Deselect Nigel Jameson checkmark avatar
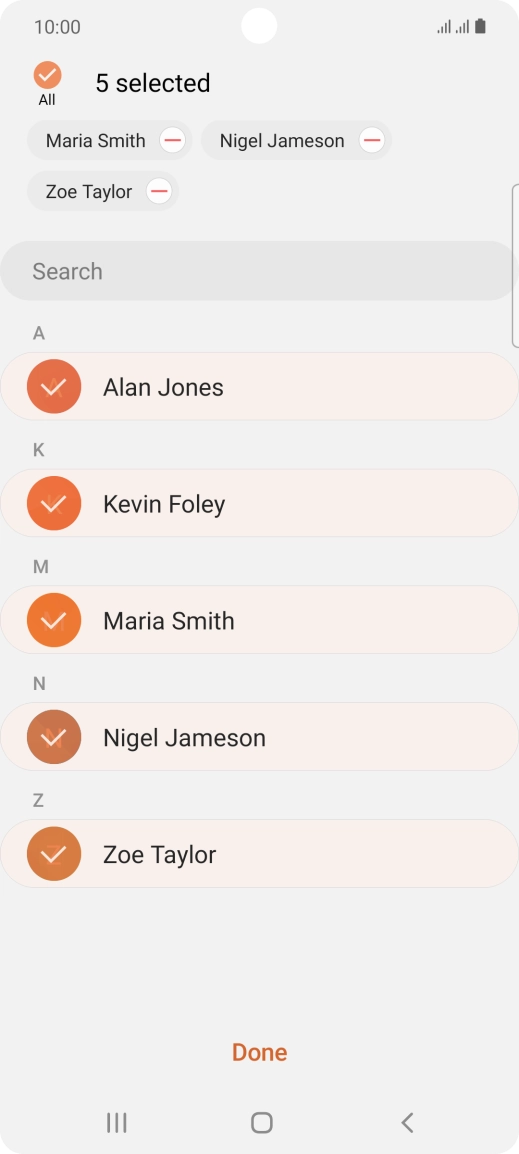Screen dimensions: 519x1154 54,737
